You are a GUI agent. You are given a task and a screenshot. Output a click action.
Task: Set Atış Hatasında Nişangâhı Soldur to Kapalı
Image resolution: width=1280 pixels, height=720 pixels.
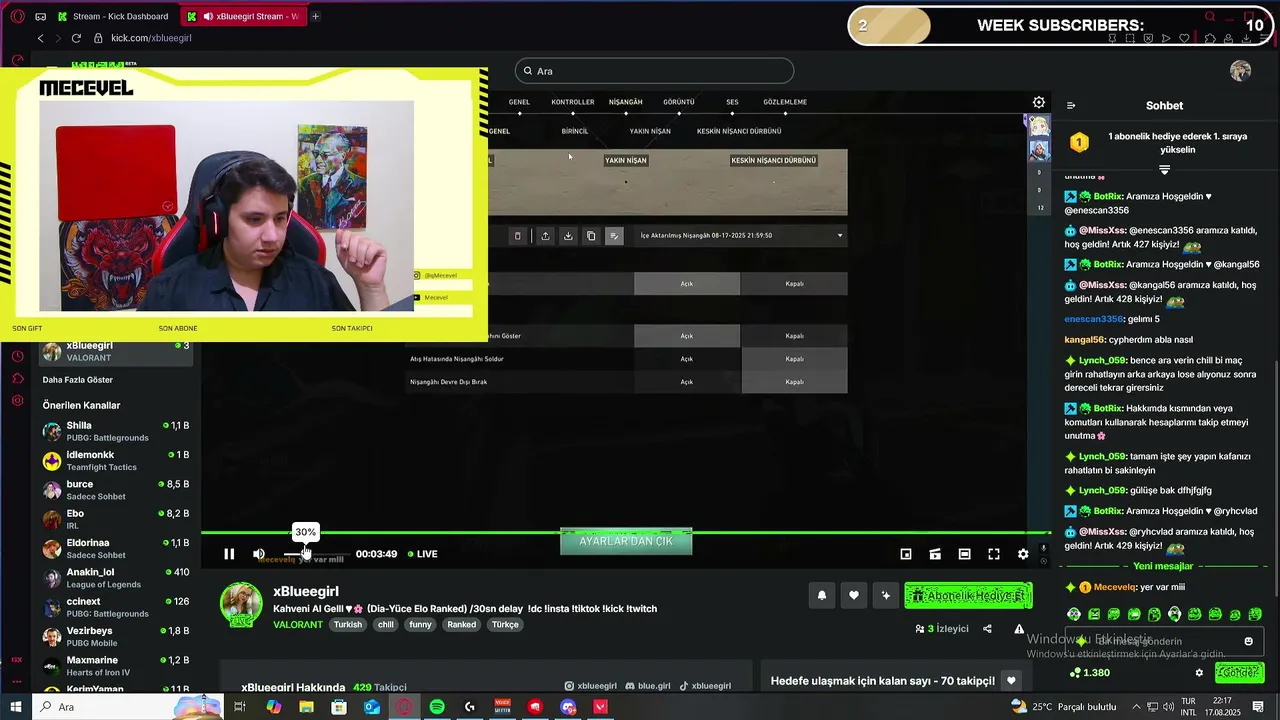795,359
